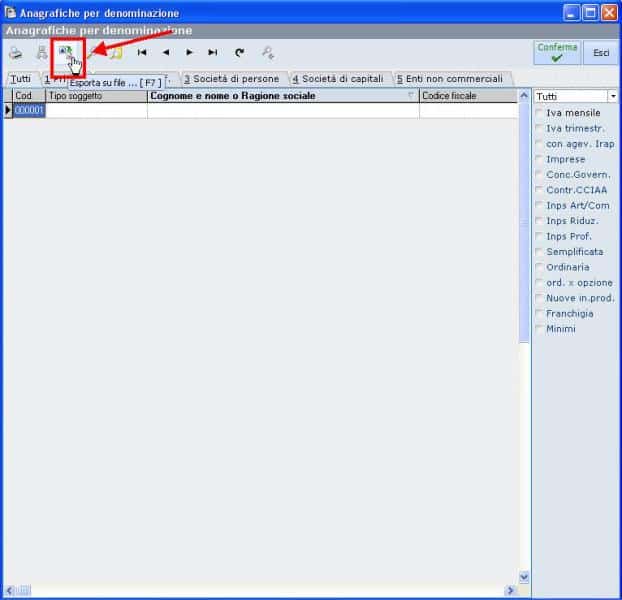Click the printer icon in toolbar

tap(16, 53)
